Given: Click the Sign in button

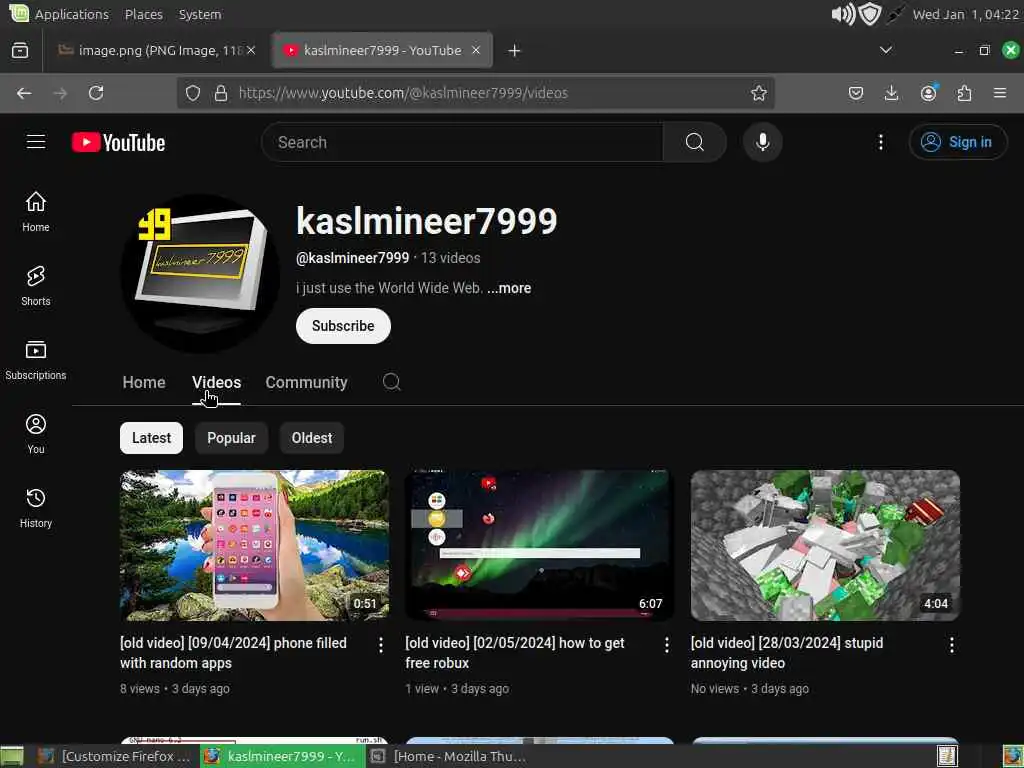Looking at the screenshot, I should (957, 142).
